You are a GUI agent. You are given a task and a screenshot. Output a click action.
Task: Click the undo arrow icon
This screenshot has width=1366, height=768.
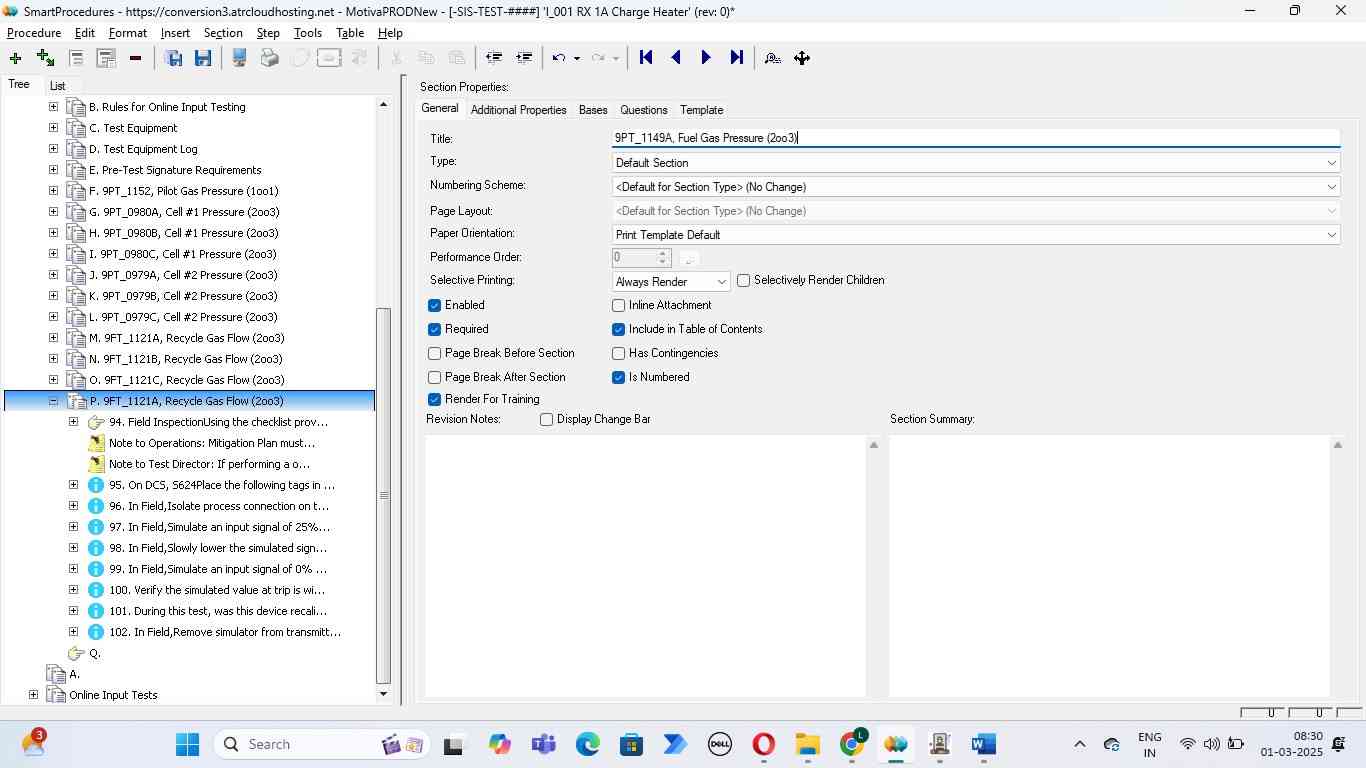click(560, 58)
